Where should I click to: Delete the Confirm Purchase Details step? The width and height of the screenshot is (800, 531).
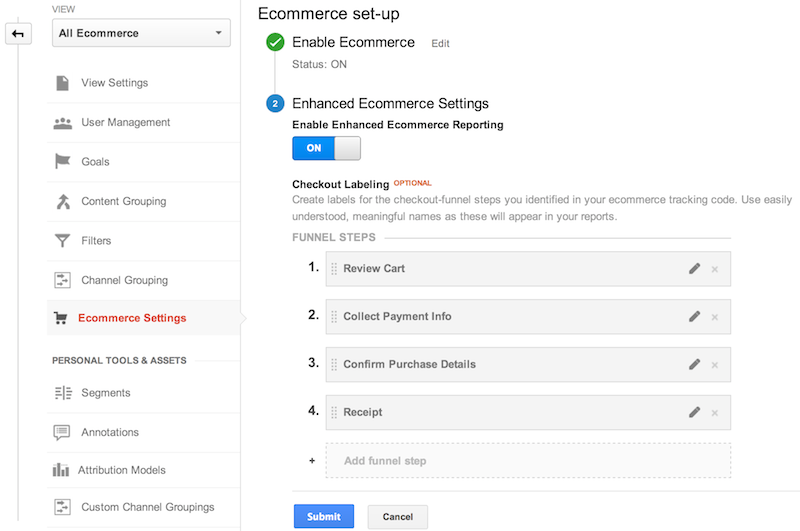(x=714, y=365)
